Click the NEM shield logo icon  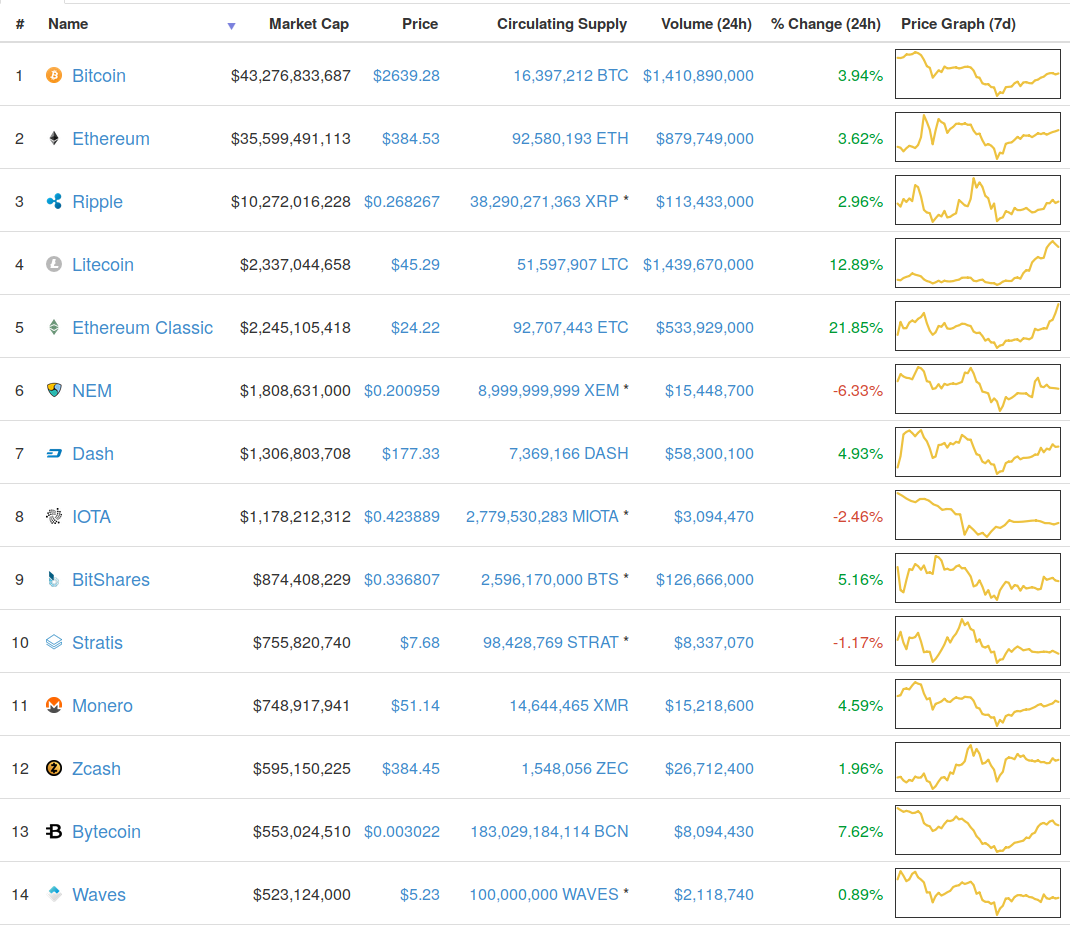[54, 390]
